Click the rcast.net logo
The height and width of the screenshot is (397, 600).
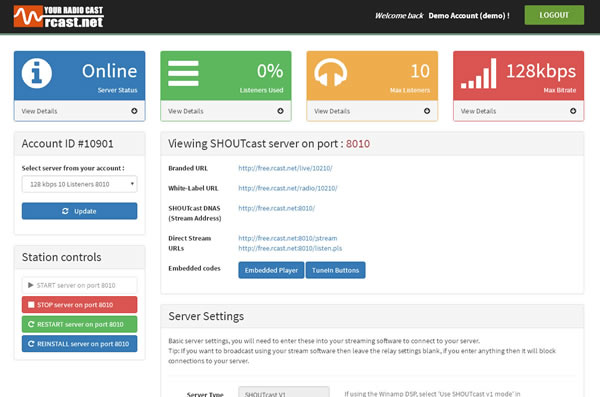[x=59, y=16]
